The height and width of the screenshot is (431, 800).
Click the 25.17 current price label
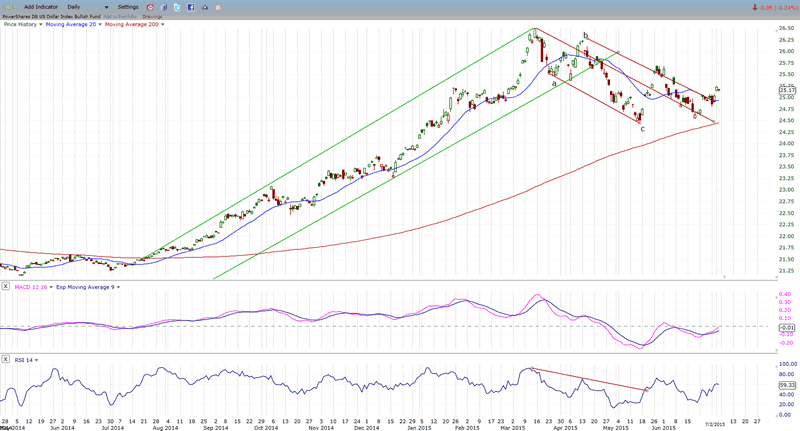[x=786, y=90]
